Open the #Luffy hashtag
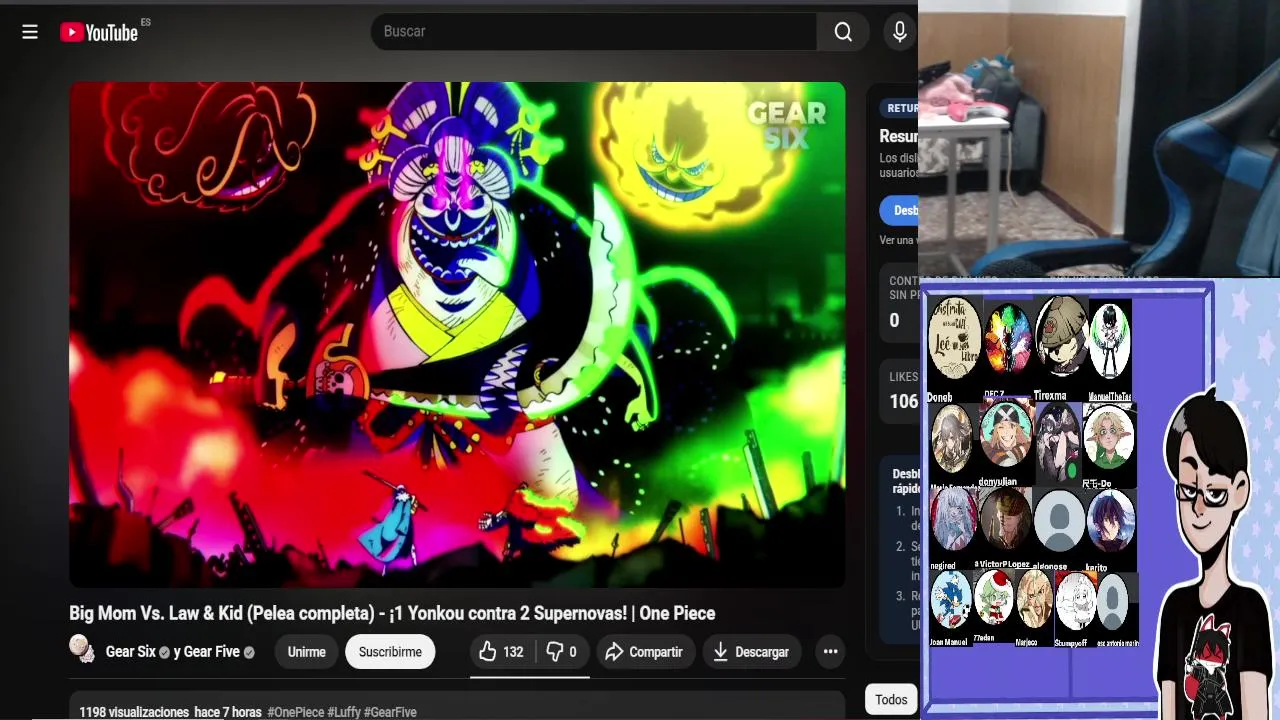This screenshot has width=1280, height=720. 344,712
